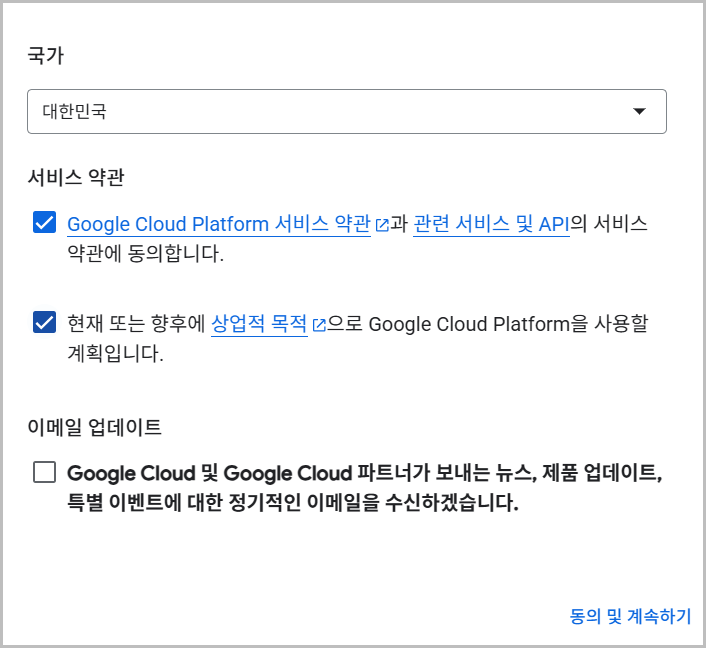Follow the 상업적 목적 hyperlink
This screenshot has width=706, height=648.
pos(259,324)
